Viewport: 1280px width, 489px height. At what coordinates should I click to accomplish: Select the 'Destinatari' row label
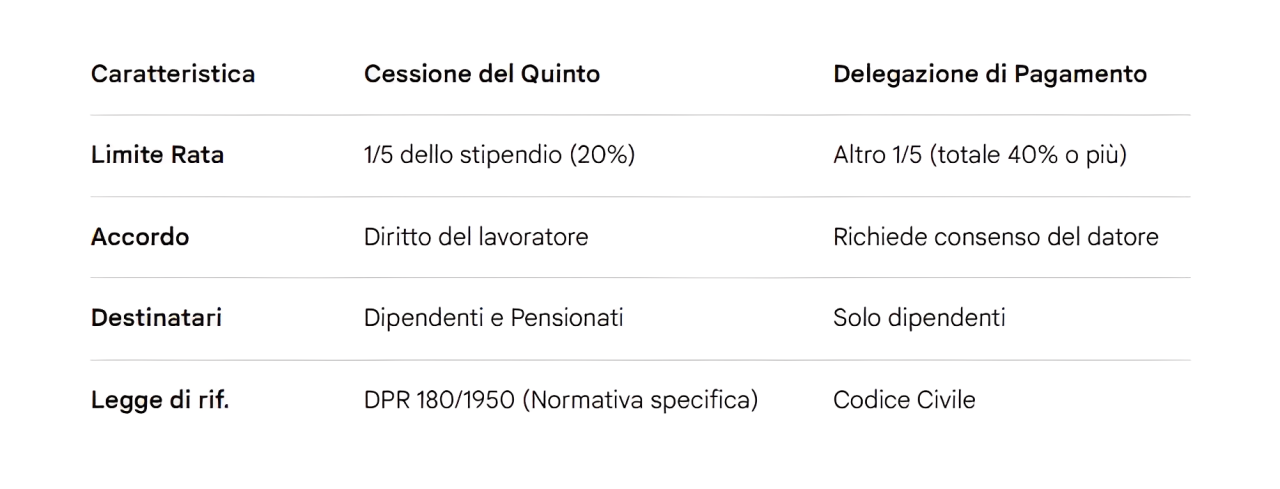pos(156,318)
